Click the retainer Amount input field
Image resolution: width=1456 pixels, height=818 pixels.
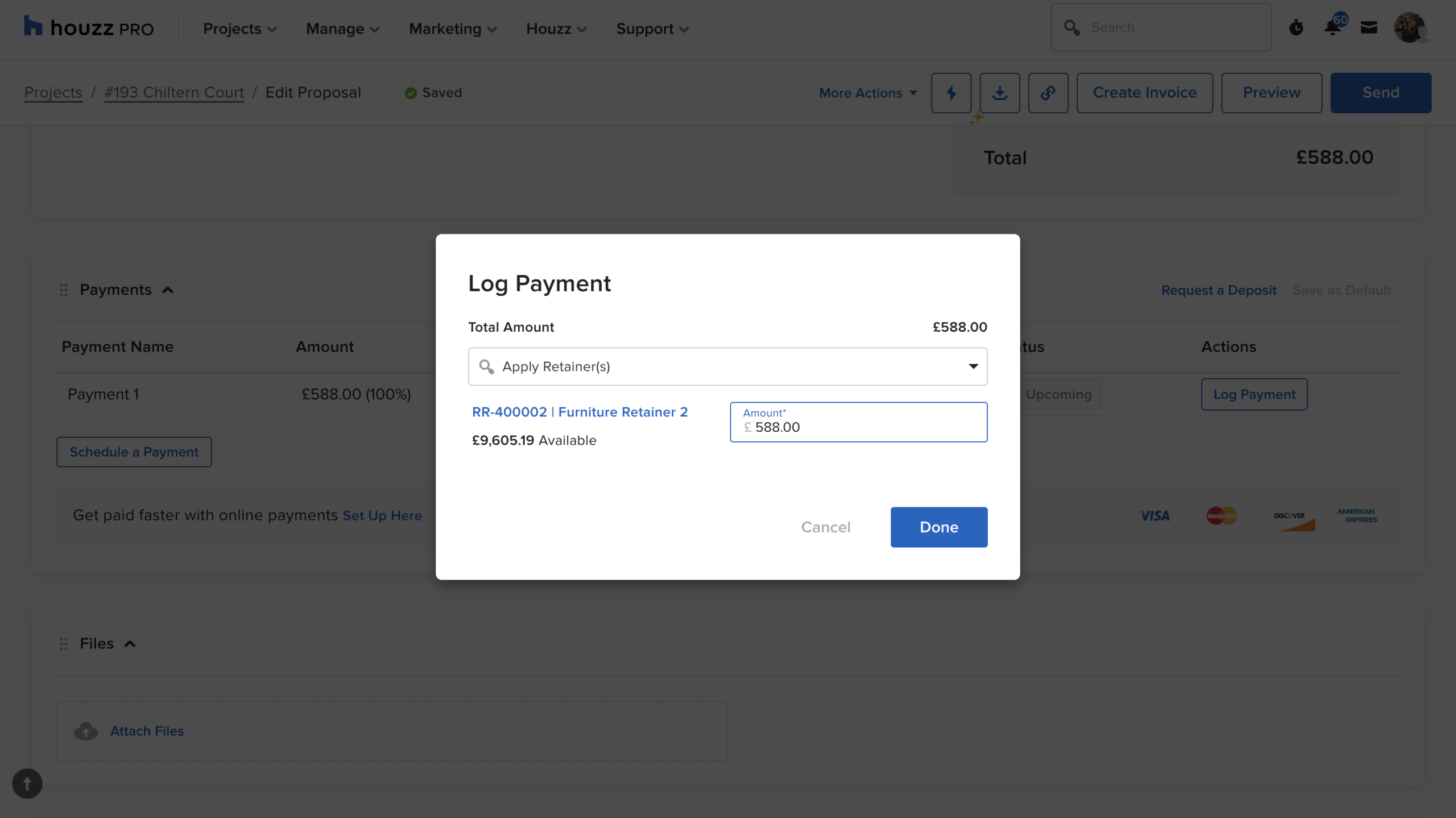pos(858,427)
